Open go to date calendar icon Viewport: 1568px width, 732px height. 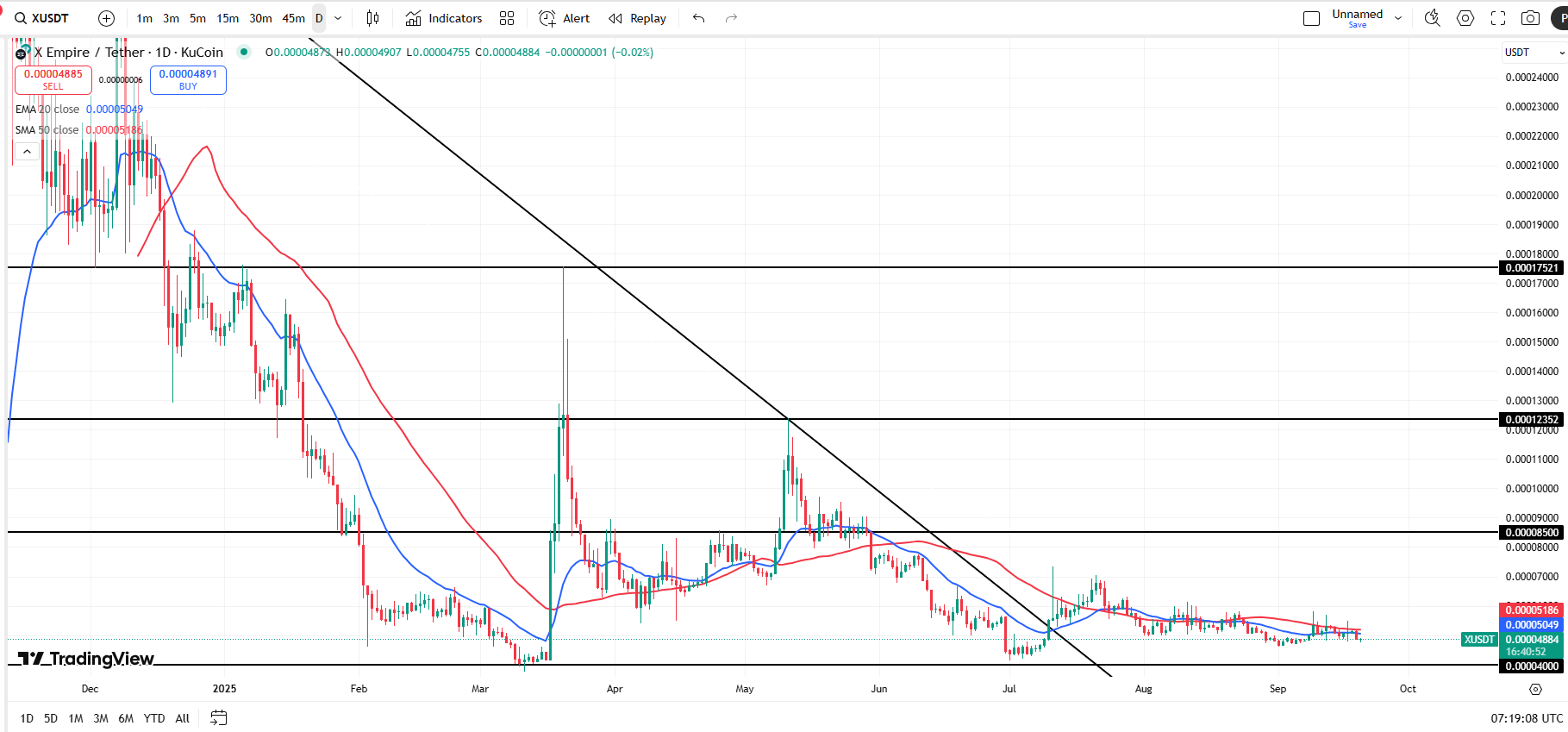[219, 717]
